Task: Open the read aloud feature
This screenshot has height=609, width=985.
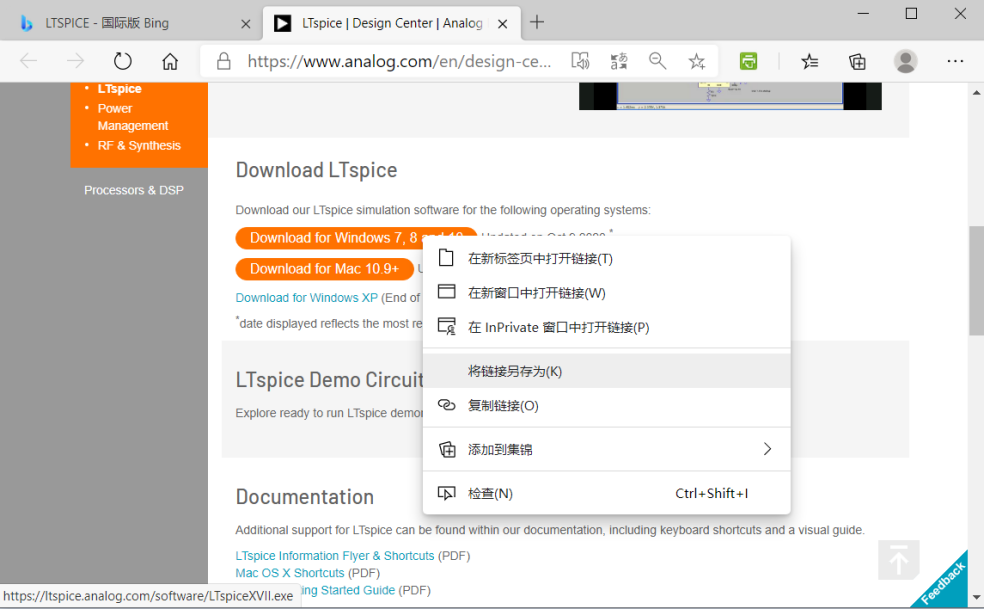Action: [x=580, y=61]
